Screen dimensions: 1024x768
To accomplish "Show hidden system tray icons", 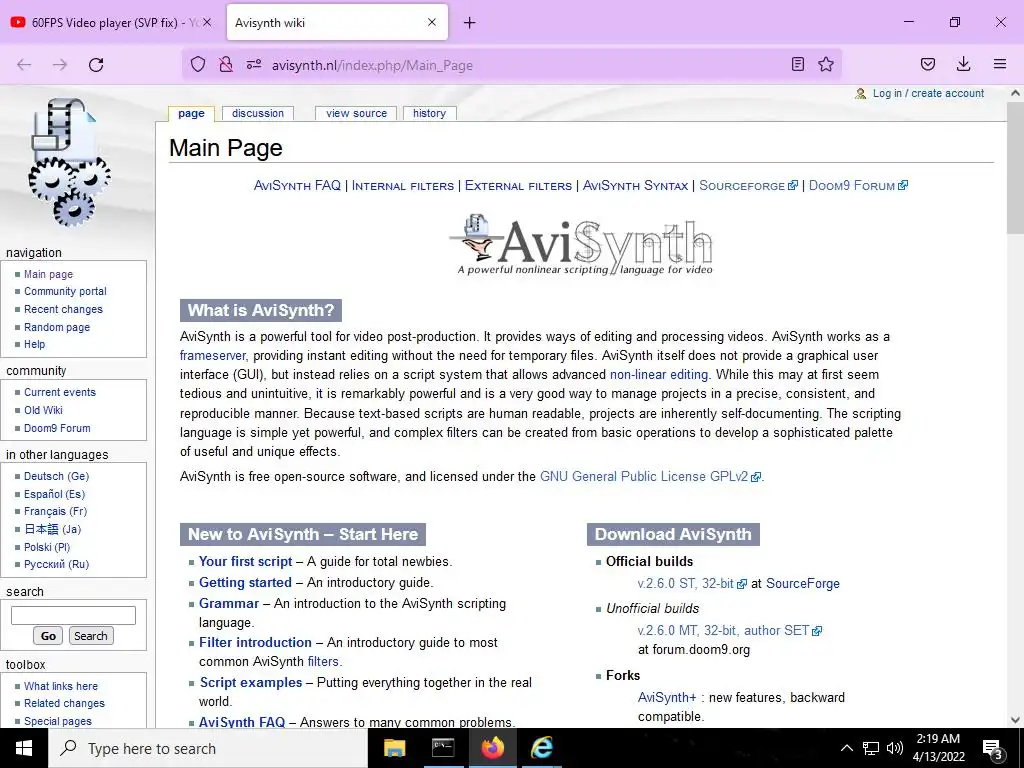I will click(x=846, y=748).
